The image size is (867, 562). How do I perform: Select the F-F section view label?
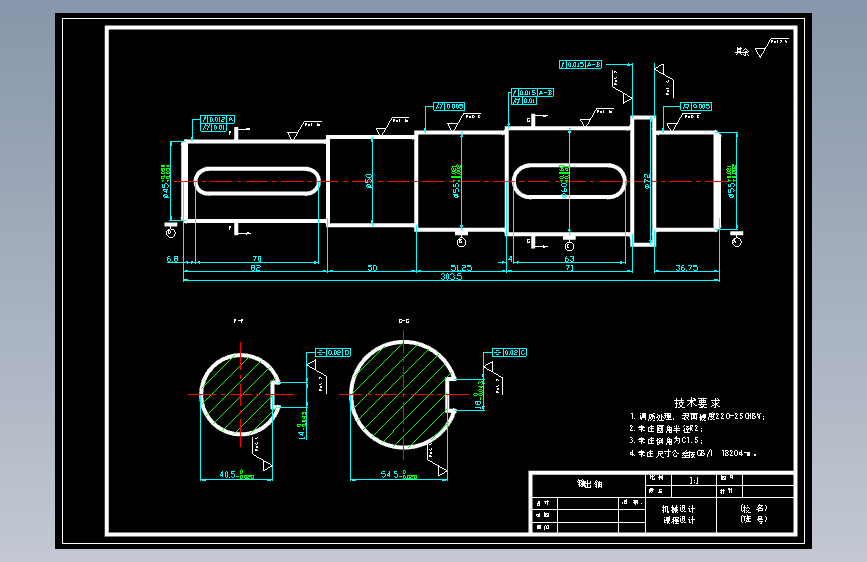tap(238, 321)
